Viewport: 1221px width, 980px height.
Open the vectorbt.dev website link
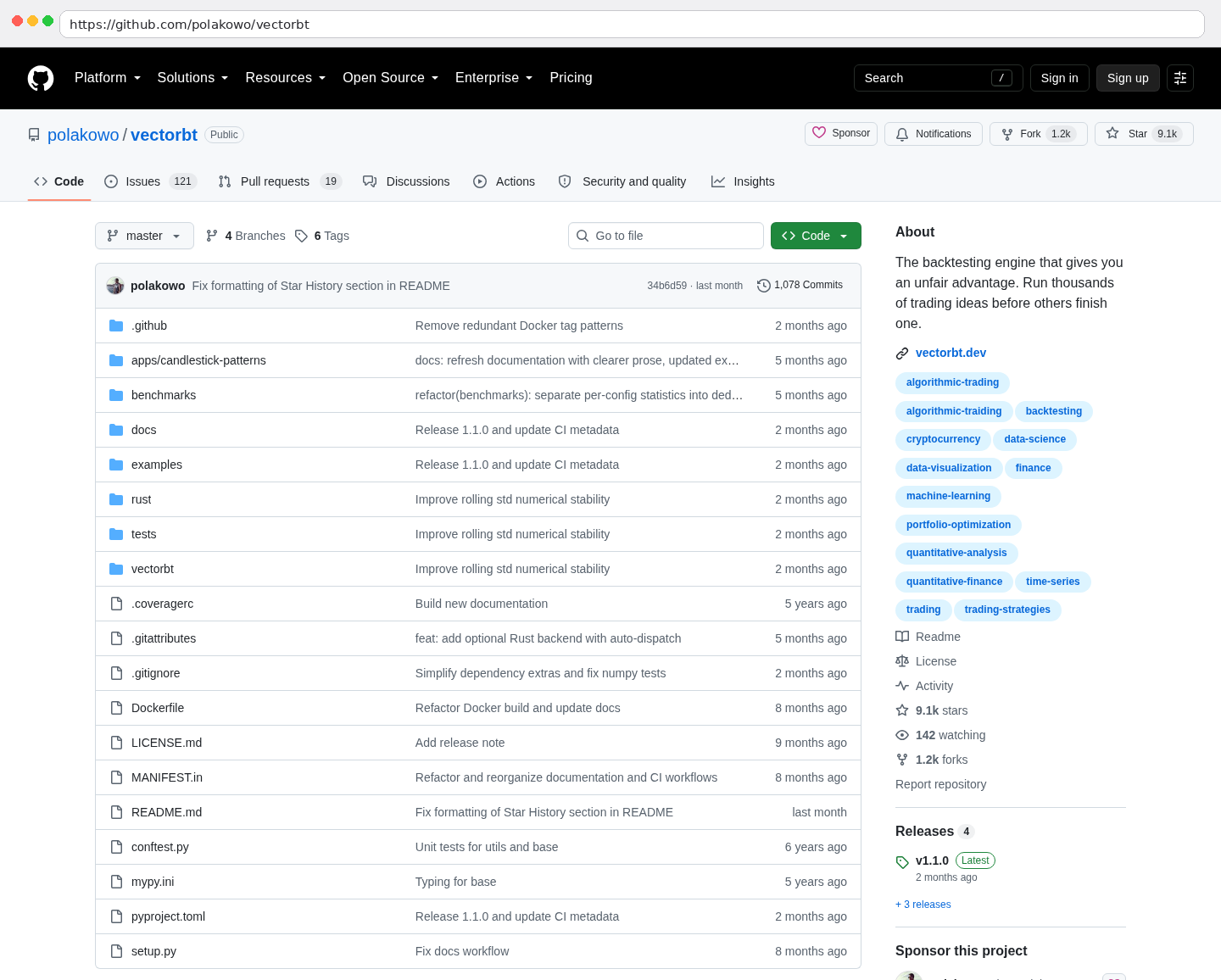pos(951,353)
